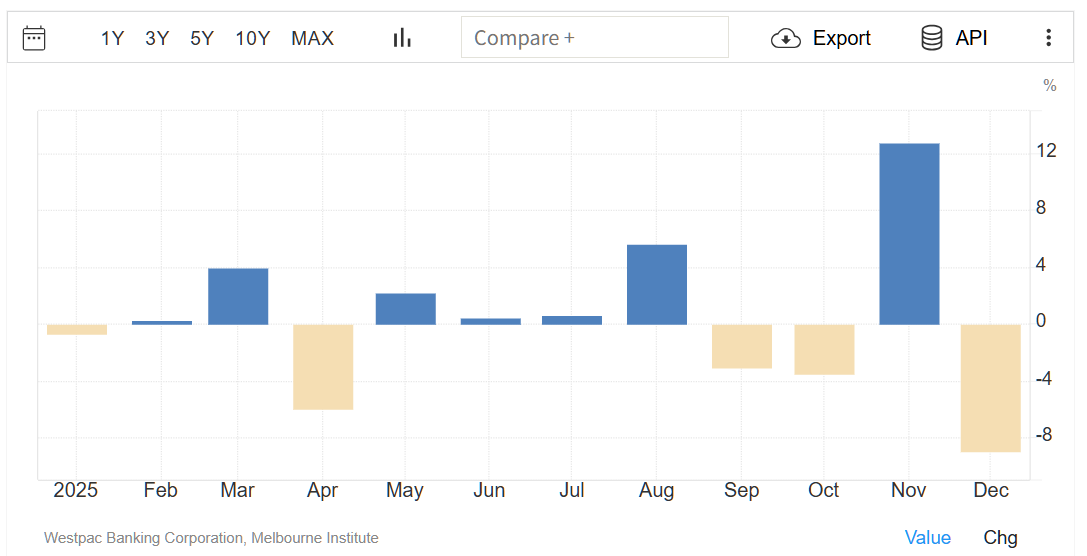Select the 1Y time range

coord(112,38)
